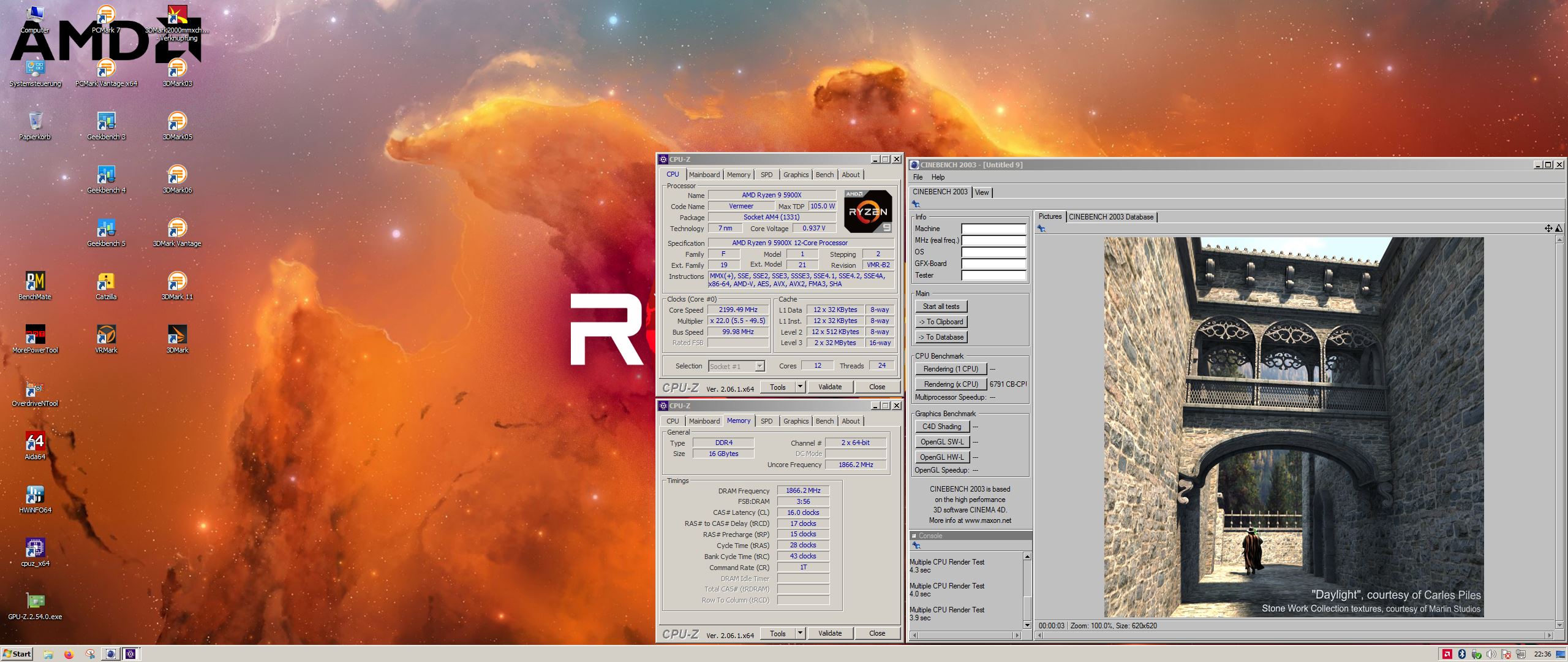Run the OpenGL SW-L test
The height and width of the screenshot is (662, 1568).
coord(942,442)
